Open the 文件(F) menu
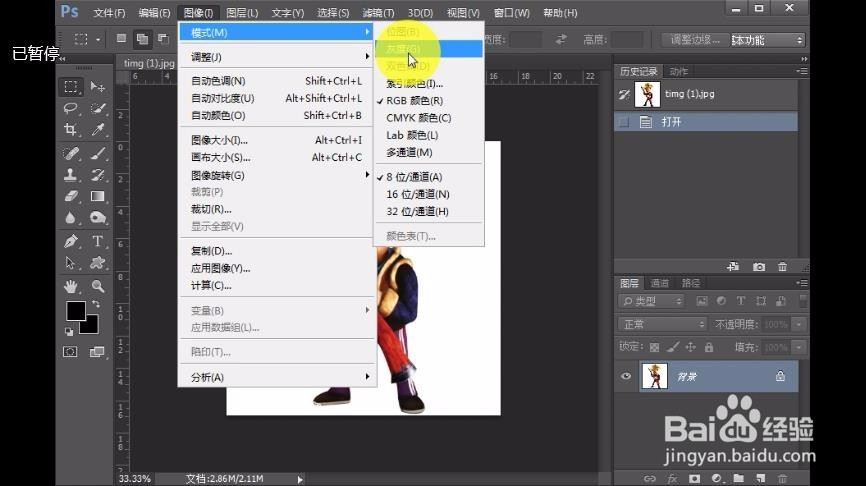The width and height of the screenshot is (866, 486). coord(109,13)
